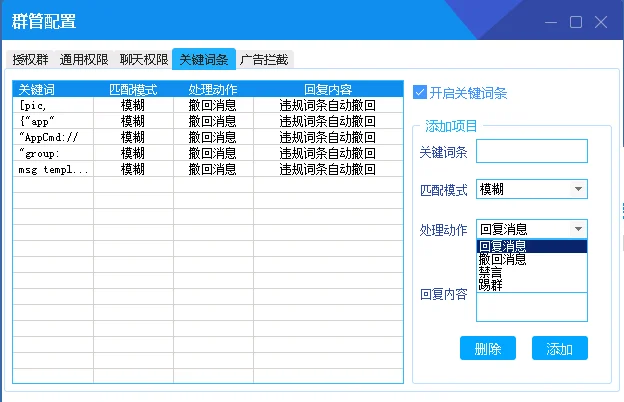Expand the 匹配模式 dropdown arrow
624x402 pixels.
pos(578,189)
